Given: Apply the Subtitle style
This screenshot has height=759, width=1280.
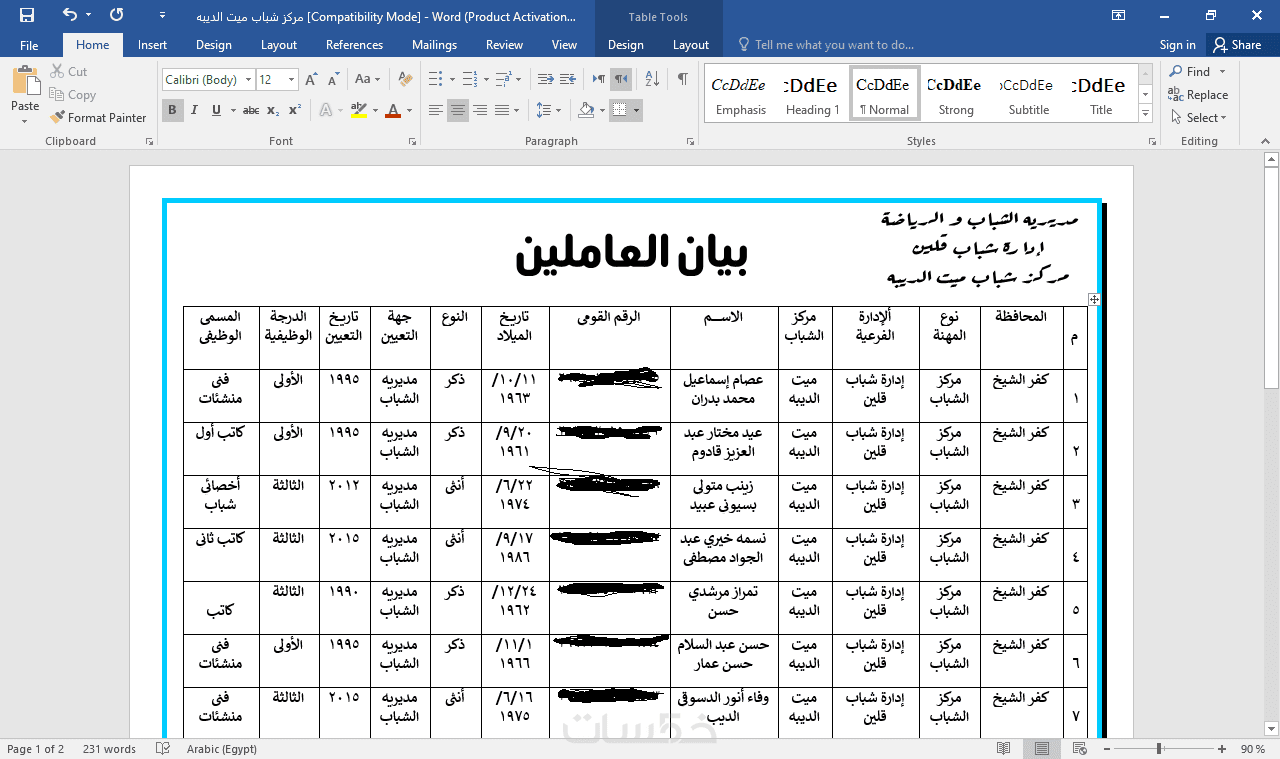Looking at the screenshot, I should click(x=1029, y=93).
